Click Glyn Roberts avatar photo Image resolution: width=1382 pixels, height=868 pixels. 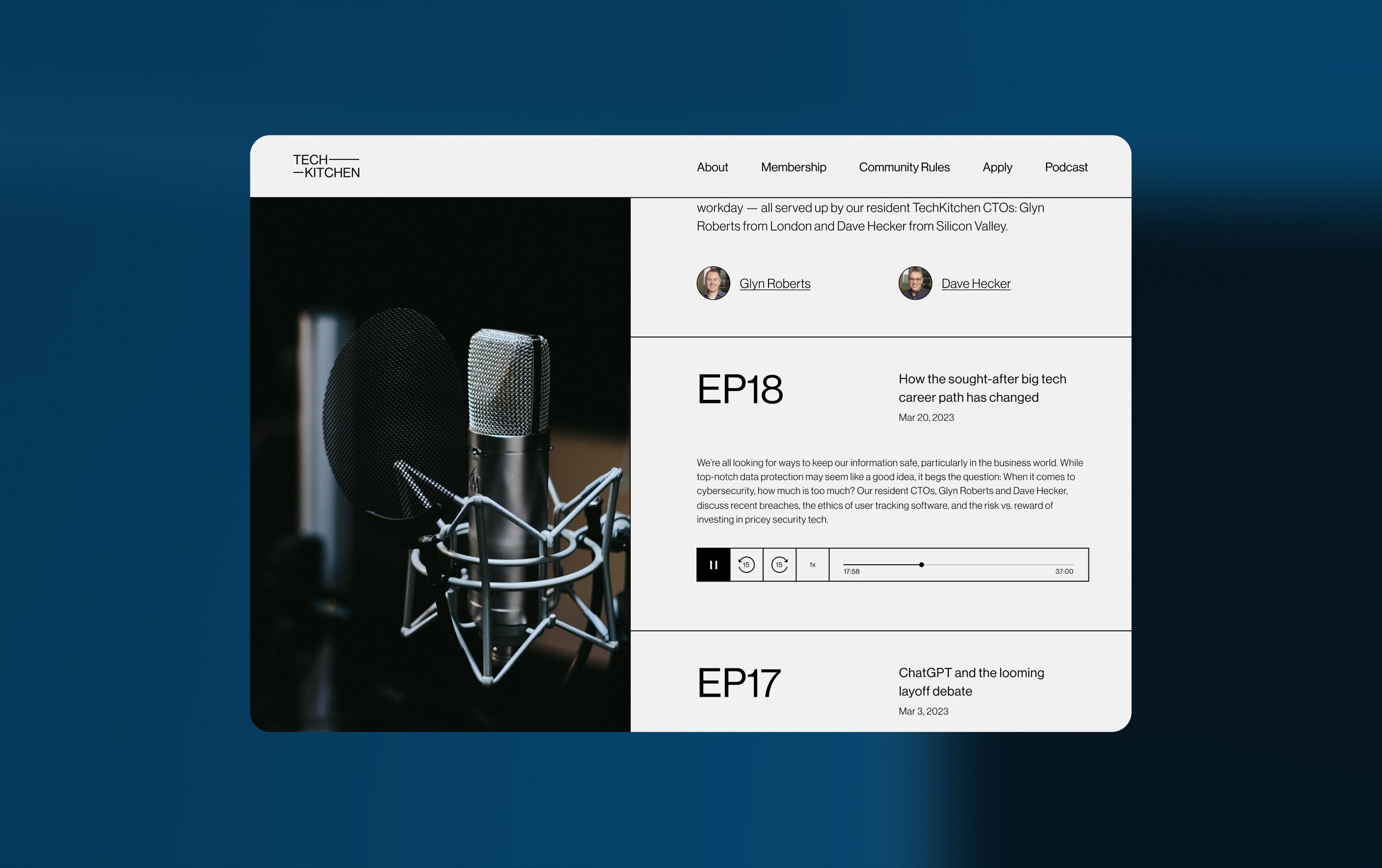[x=714, y=283]
